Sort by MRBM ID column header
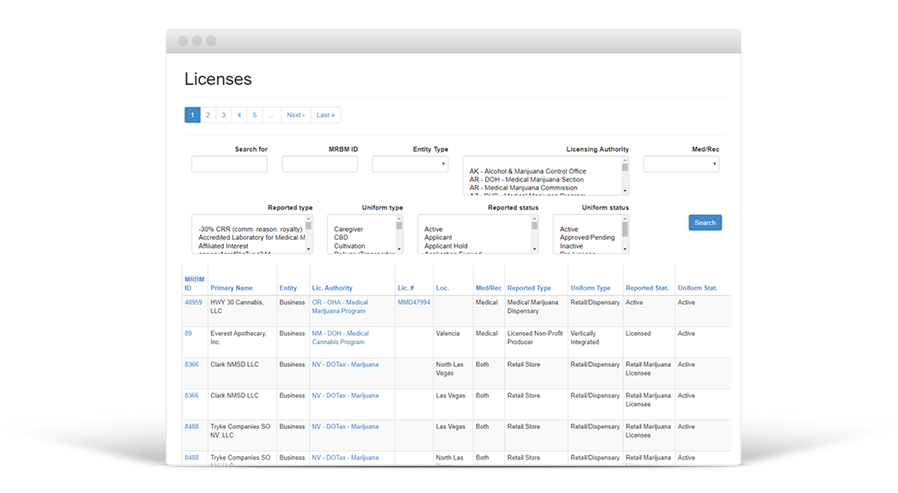 [x=194, y=283]
